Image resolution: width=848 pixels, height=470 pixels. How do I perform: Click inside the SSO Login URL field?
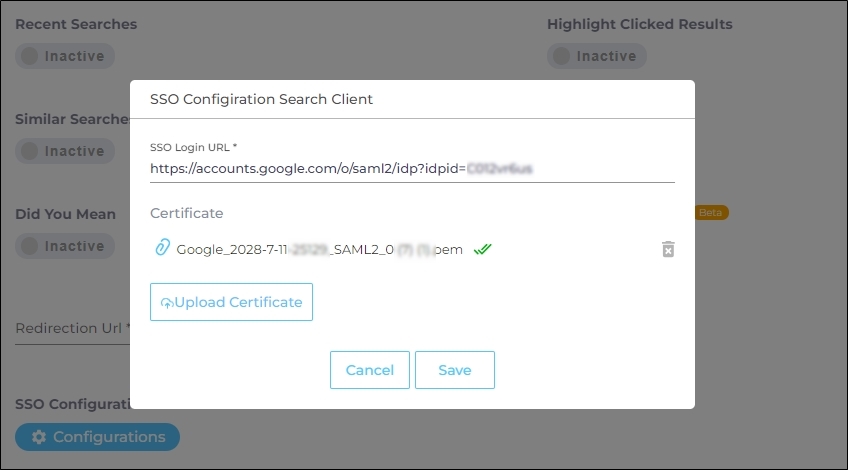click(411, 169)
